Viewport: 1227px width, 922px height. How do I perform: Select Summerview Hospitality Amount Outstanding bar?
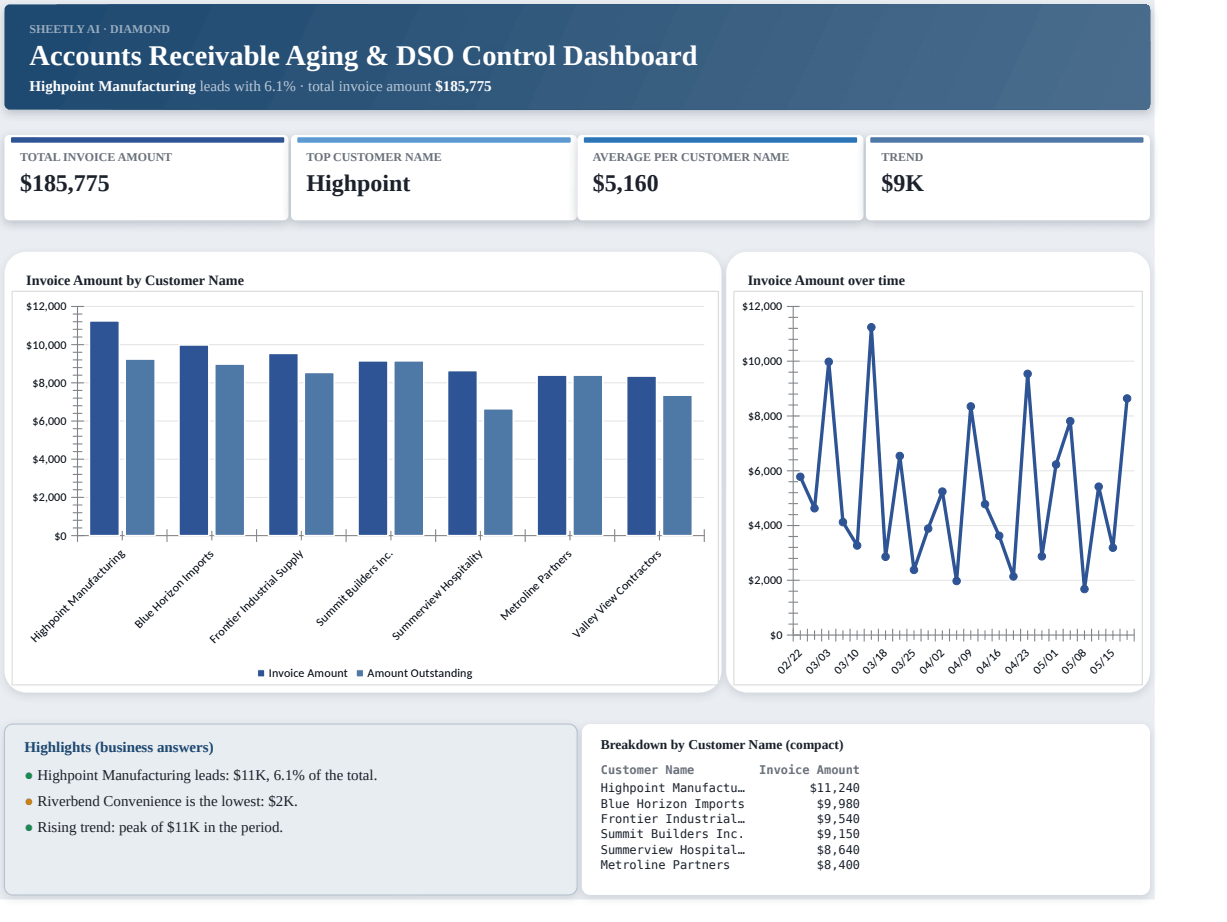(498, 472)
